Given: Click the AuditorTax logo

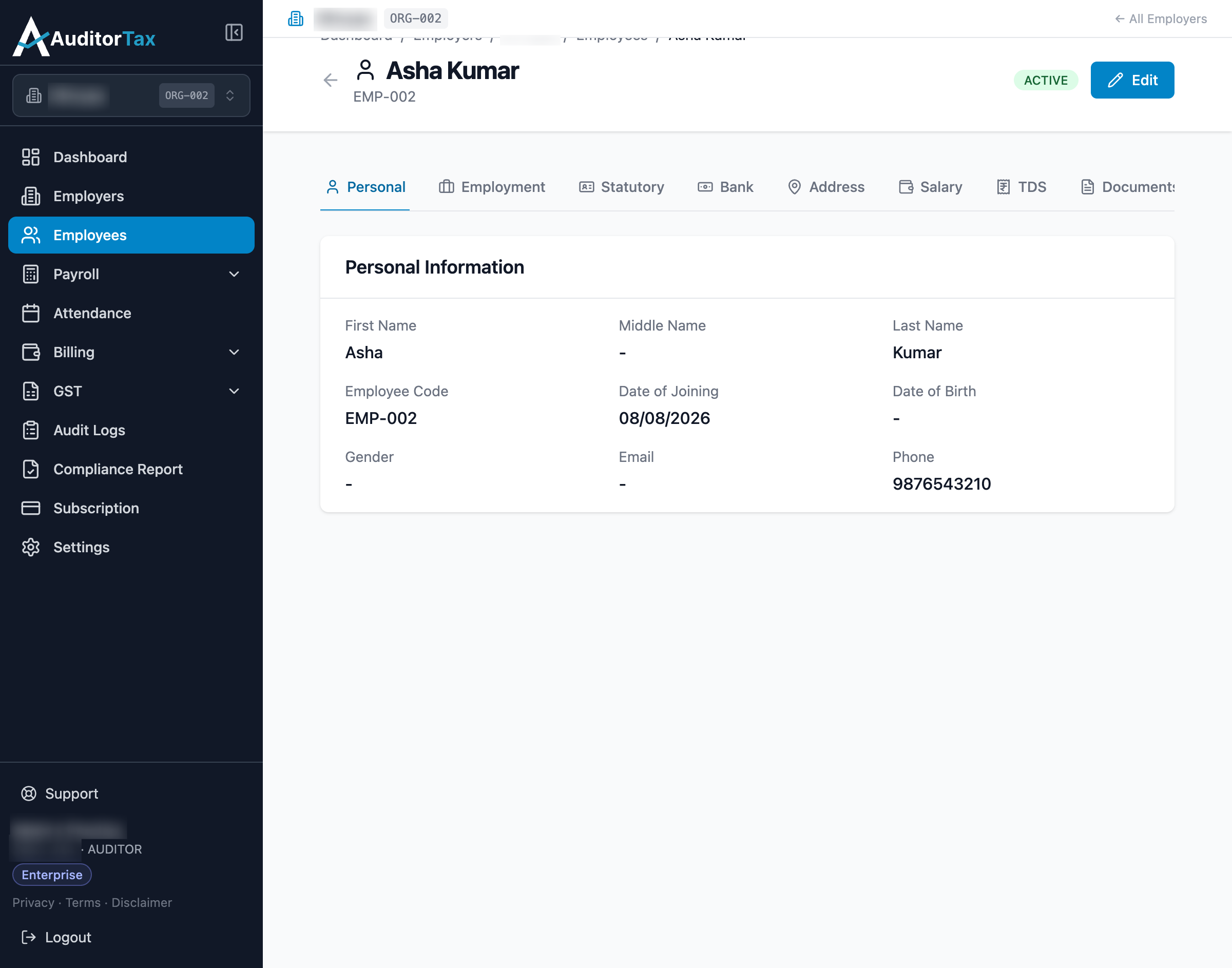Looking at the screenshot, I should coord(84,37).
